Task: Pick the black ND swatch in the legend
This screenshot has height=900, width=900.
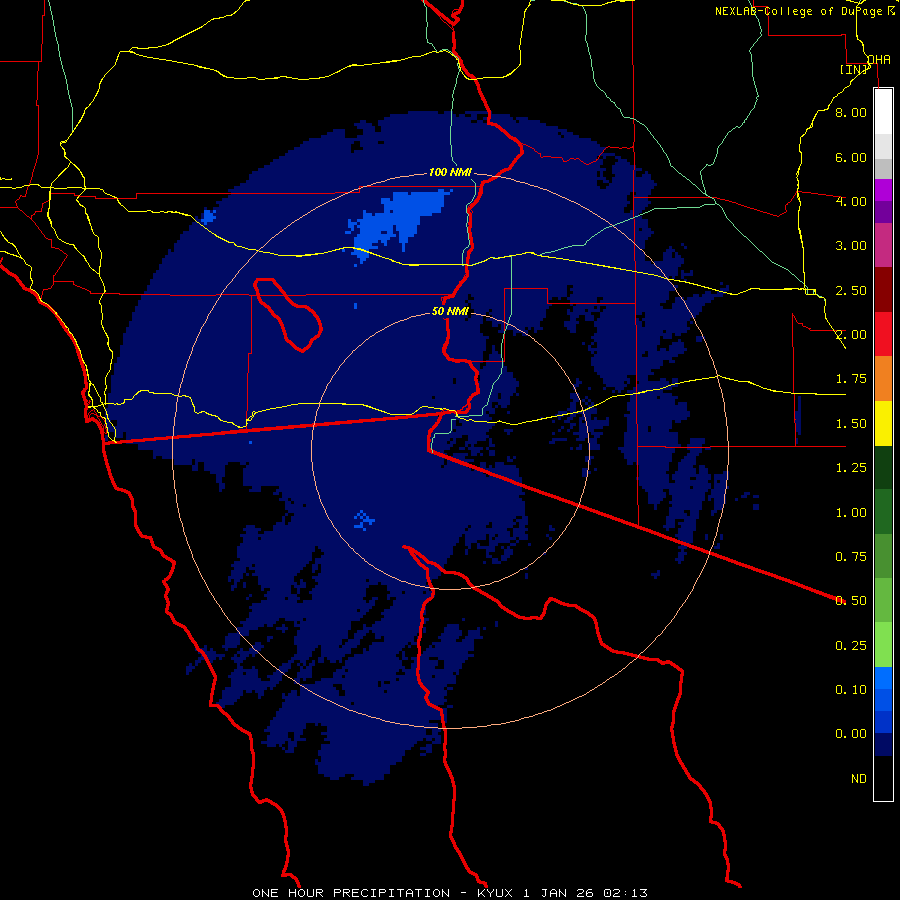Action: pos(883,778)
